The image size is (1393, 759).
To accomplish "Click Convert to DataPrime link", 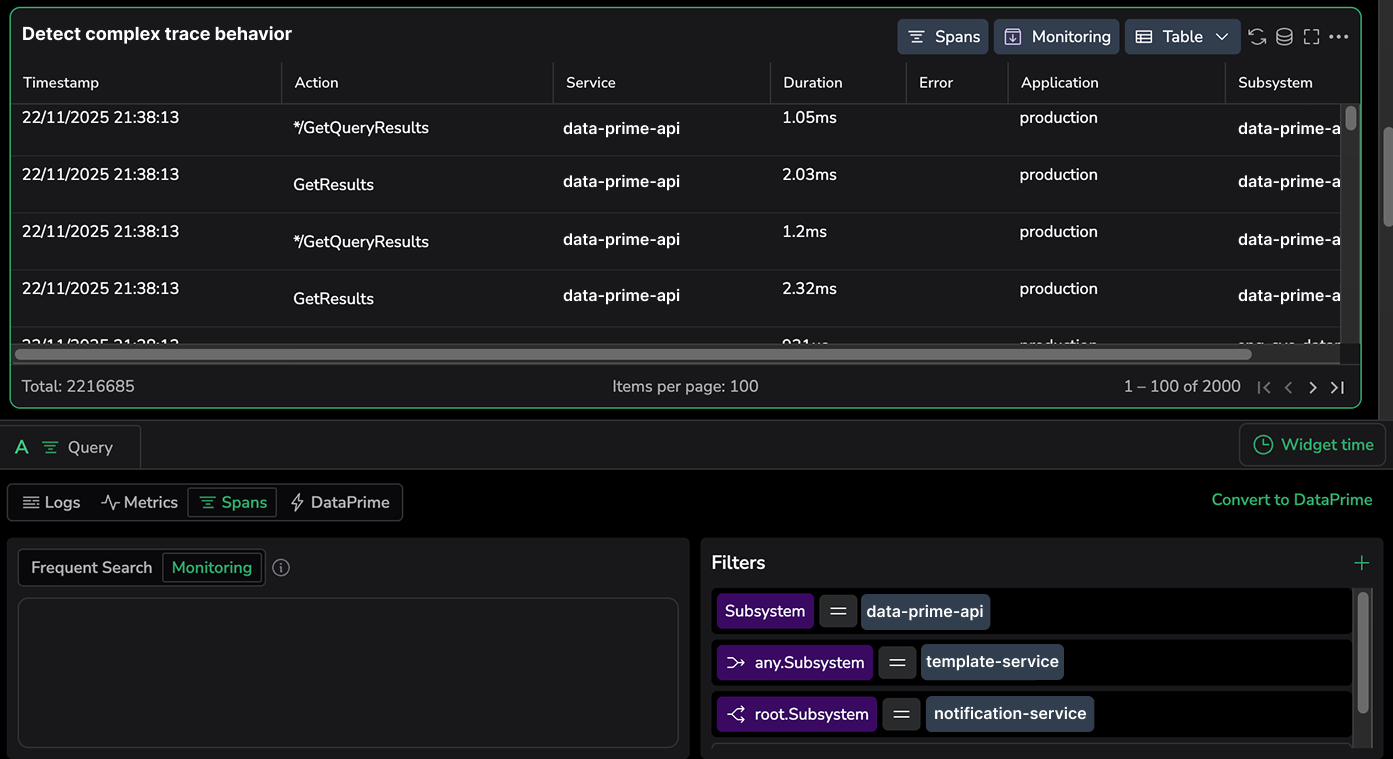I will tap(1291, 500).
